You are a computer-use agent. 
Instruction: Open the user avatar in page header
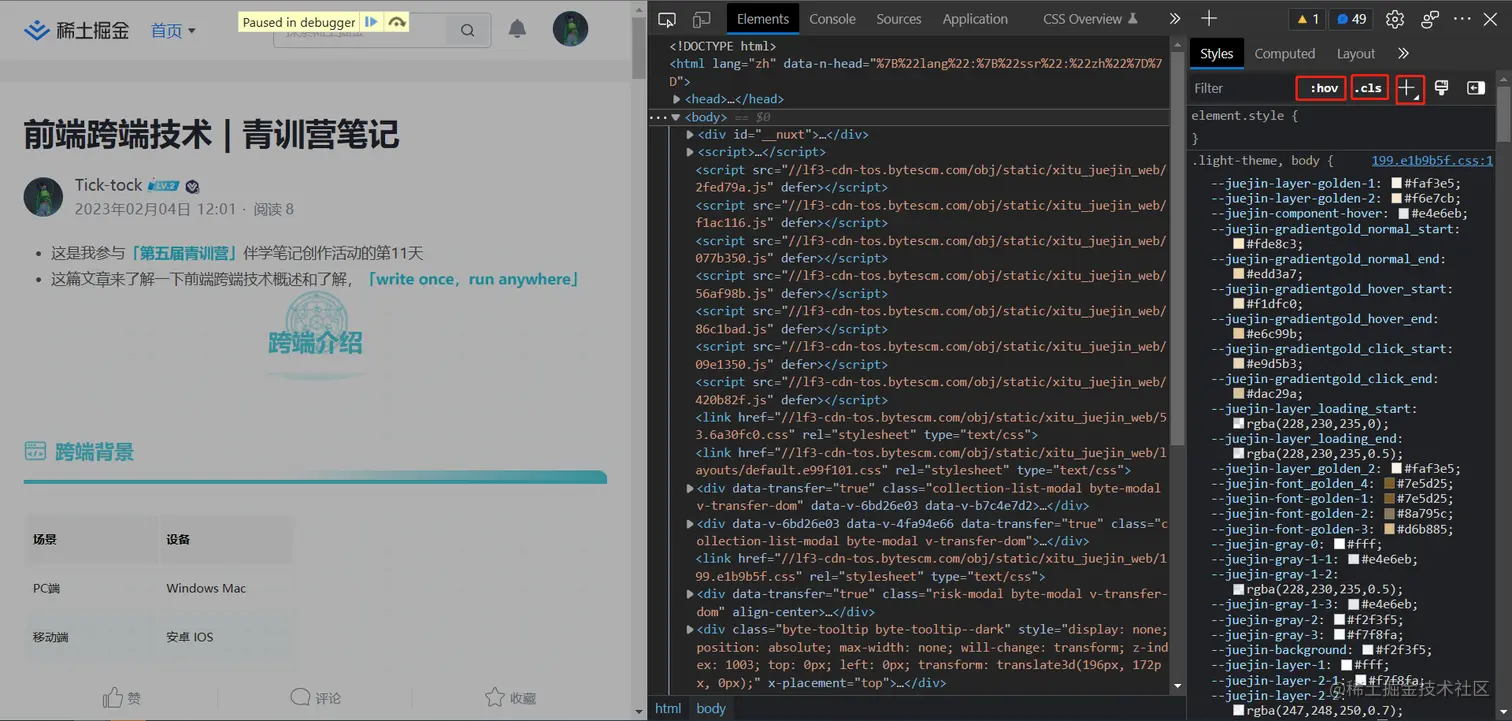coord(570,29)
